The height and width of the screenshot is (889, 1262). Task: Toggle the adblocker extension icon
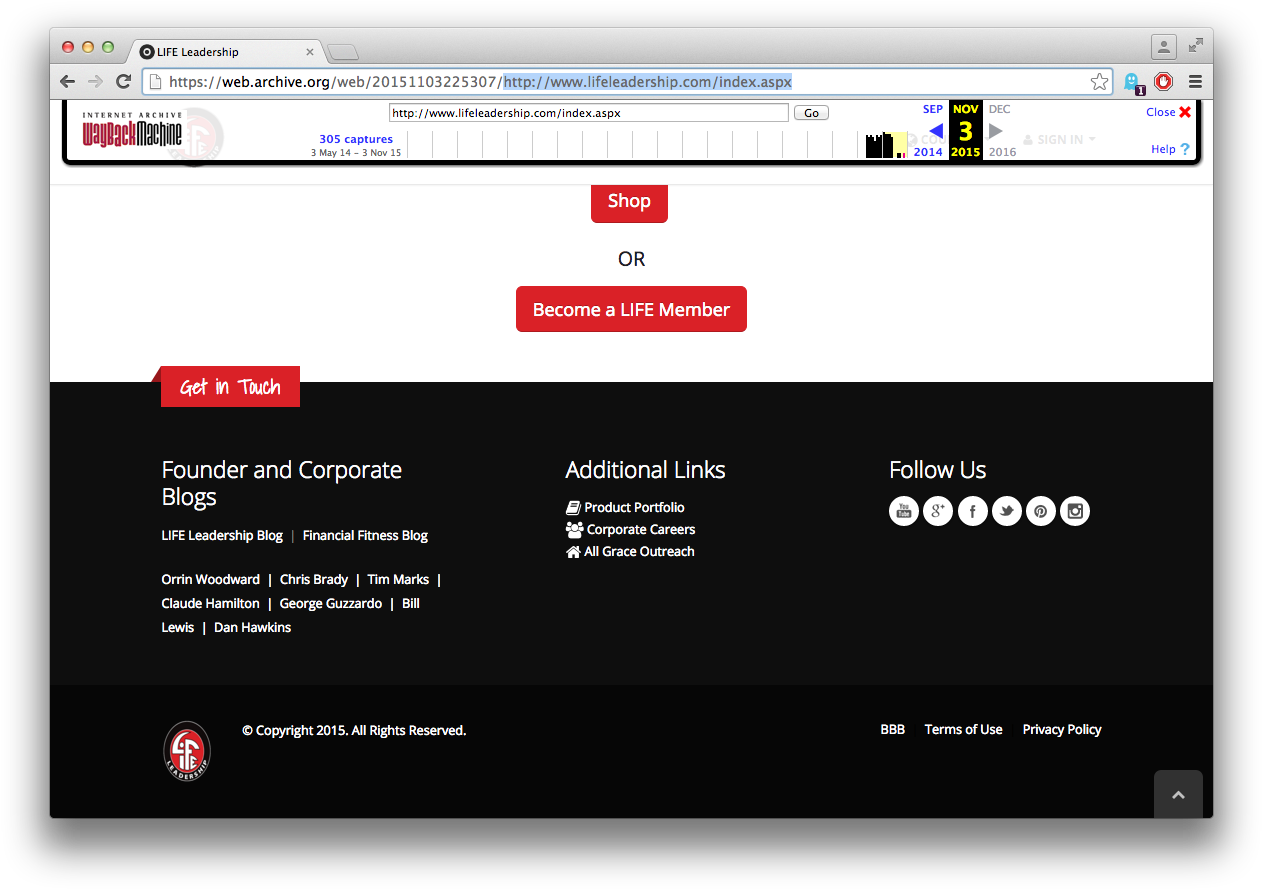pos(1163,81)
